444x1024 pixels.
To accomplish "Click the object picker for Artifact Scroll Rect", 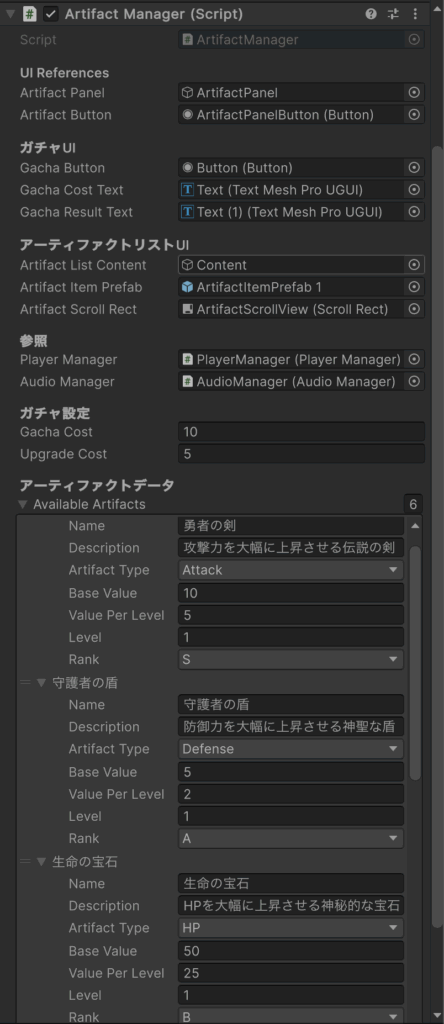I will [414, 309].
